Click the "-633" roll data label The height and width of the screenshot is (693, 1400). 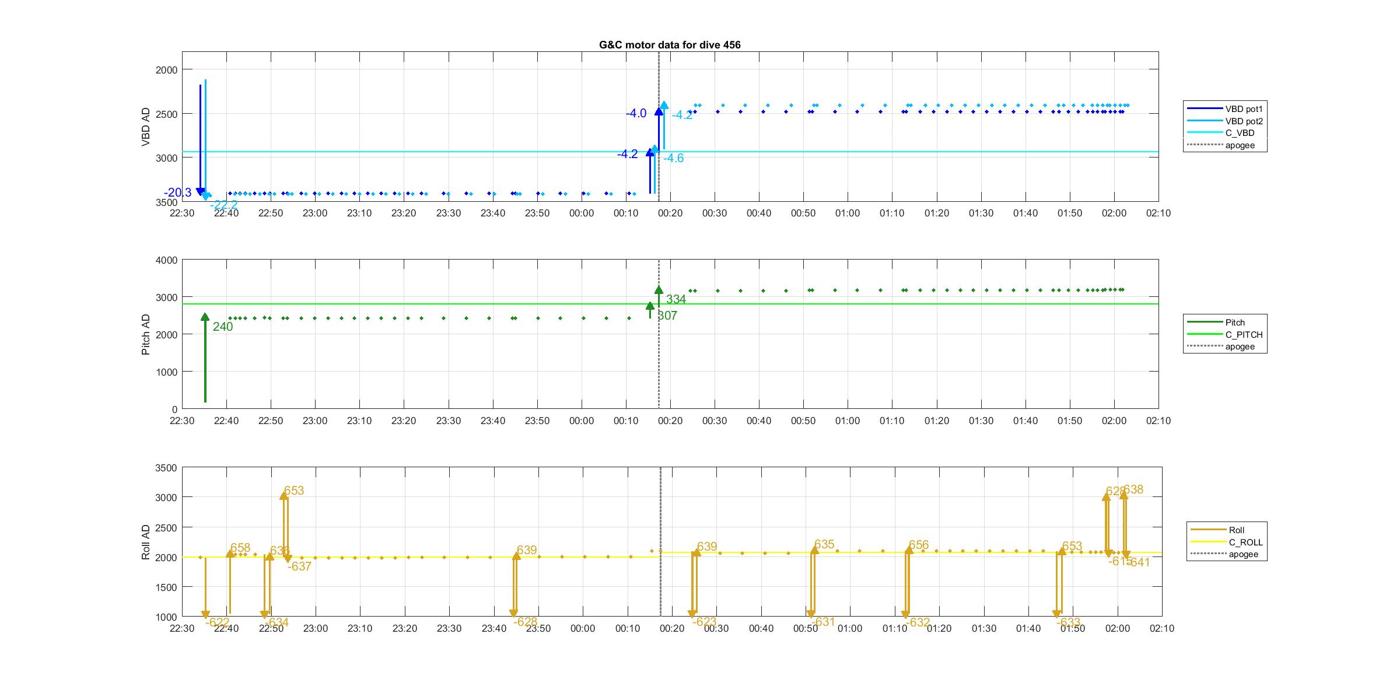point(1069,623)
